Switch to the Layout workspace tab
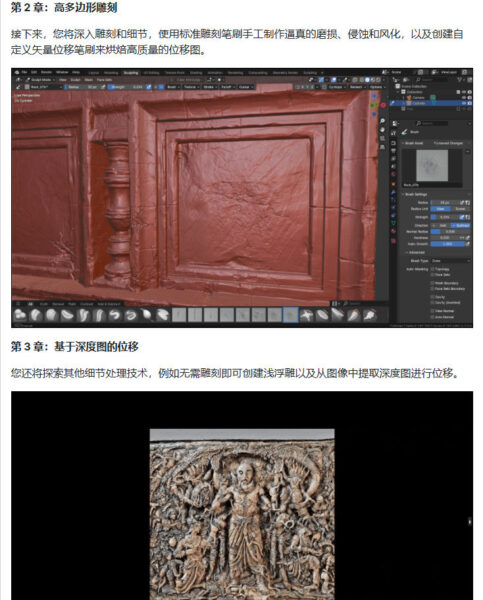This screenshot has height=600, width=483. [x=93, y=72]
